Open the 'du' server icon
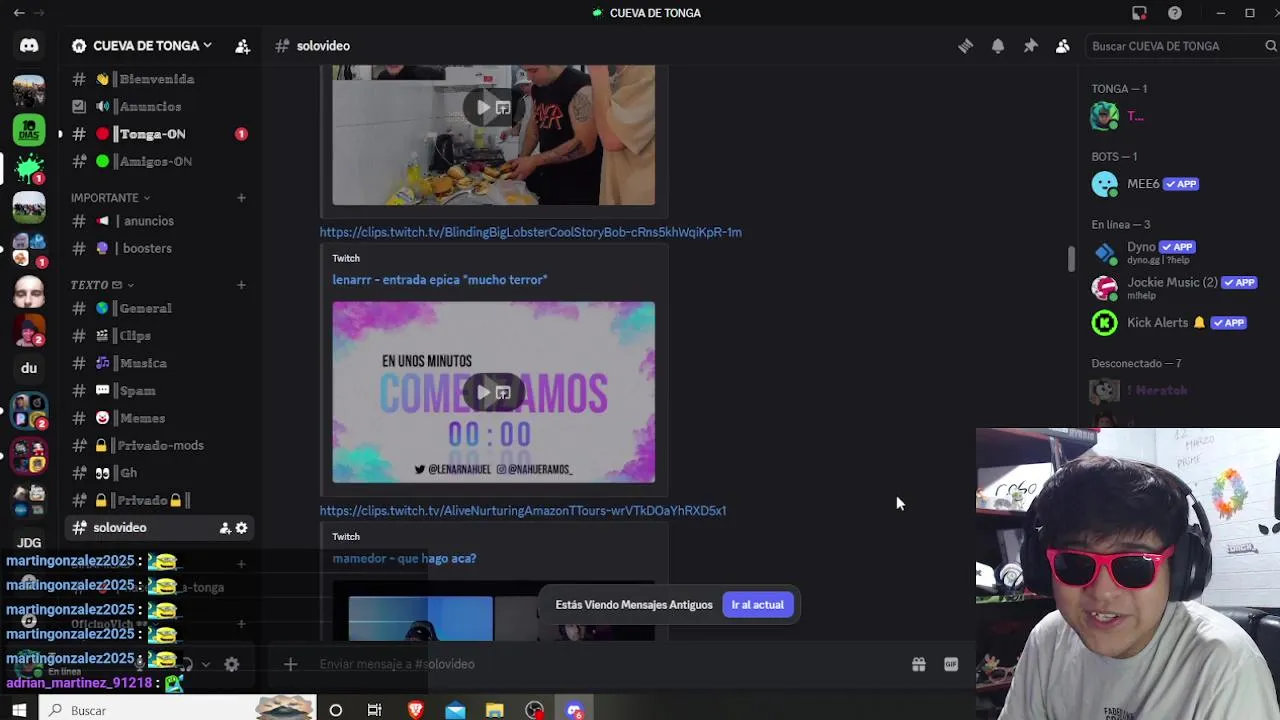This screenshot has width=1280, height=720. click(29, 368)
